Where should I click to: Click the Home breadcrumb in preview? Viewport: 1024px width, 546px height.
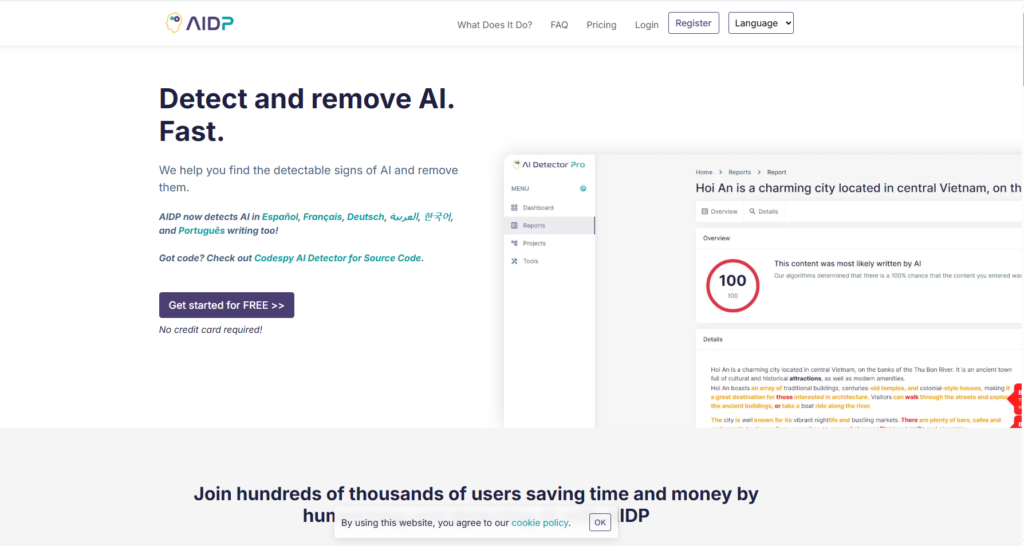[x=704, y=172]
